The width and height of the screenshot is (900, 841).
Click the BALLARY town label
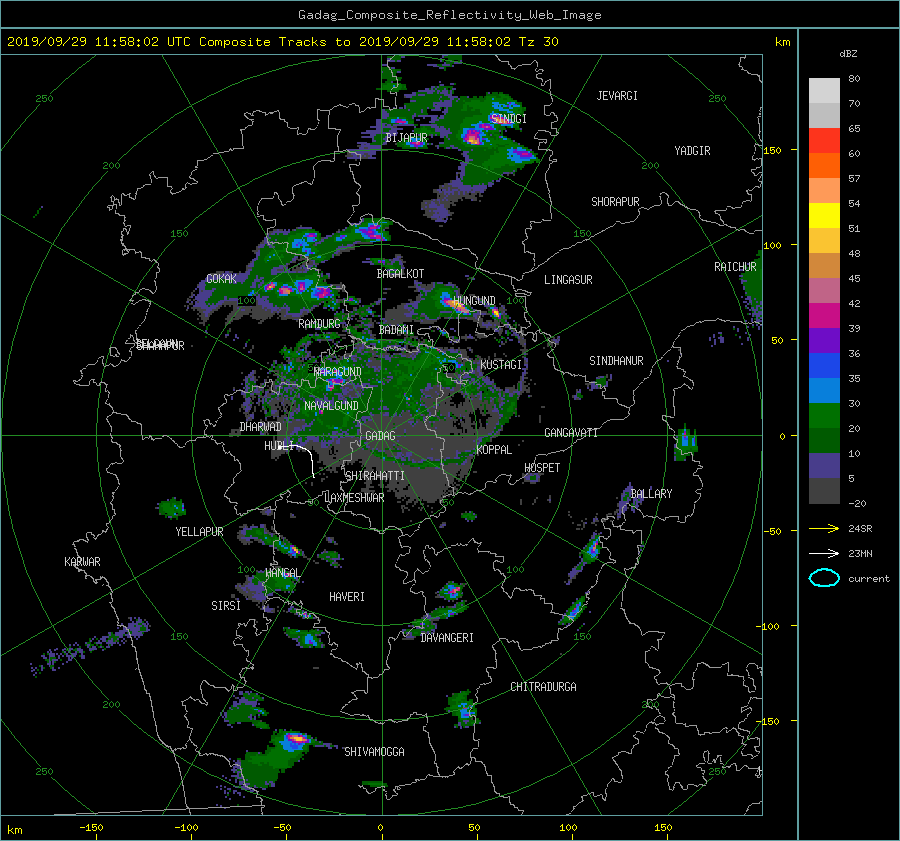[651, 494]
